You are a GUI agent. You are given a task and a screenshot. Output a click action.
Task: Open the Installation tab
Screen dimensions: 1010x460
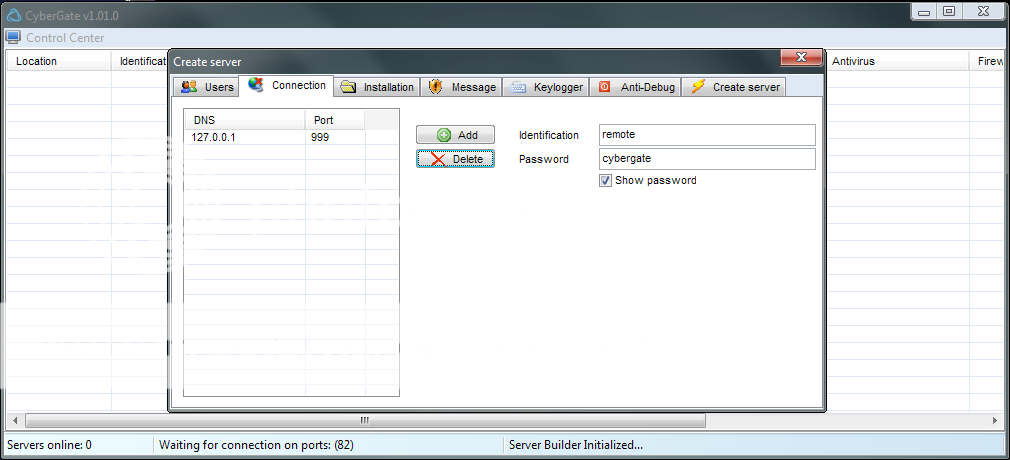pyautogui.click(x=377, y=87)
